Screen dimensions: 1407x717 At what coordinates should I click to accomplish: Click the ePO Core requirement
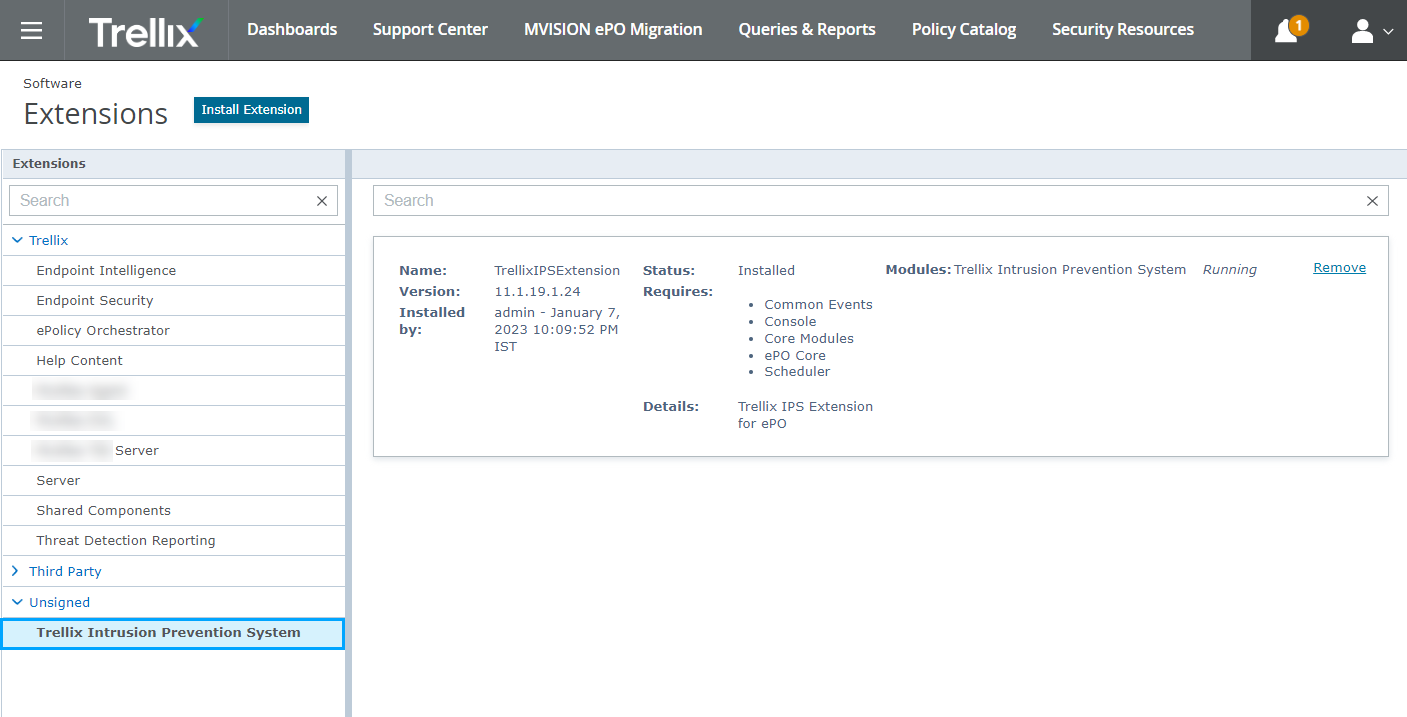point(795,356)
